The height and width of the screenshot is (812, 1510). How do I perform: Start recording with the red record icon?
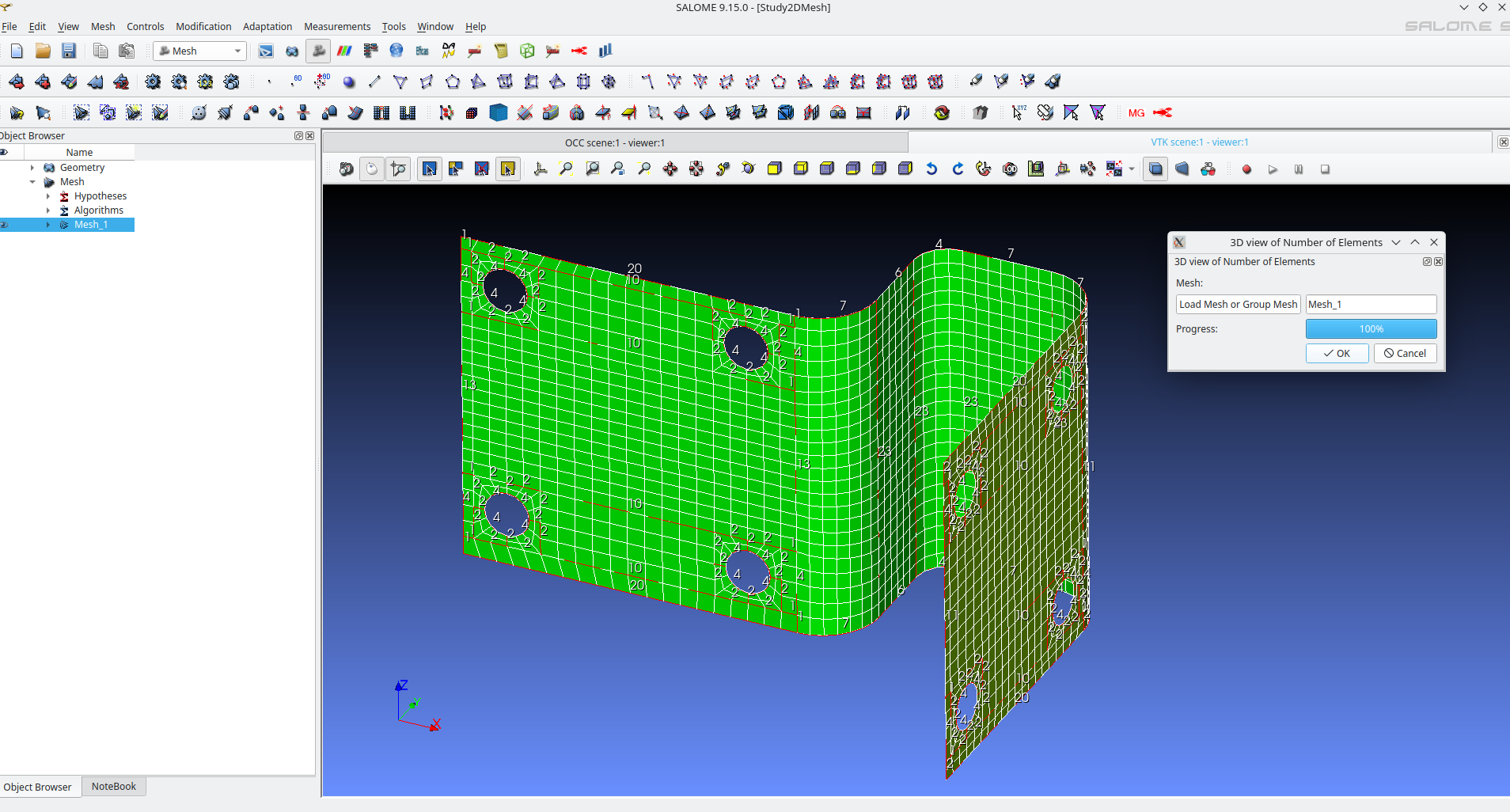pyautogui.click(x=1246, y=169)
